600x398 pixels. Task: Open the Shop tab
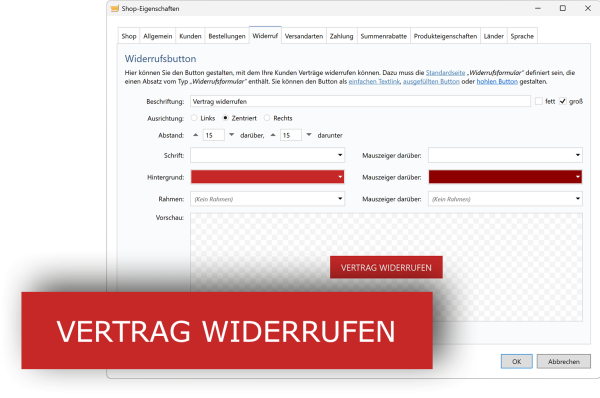[x=129, y=36]
